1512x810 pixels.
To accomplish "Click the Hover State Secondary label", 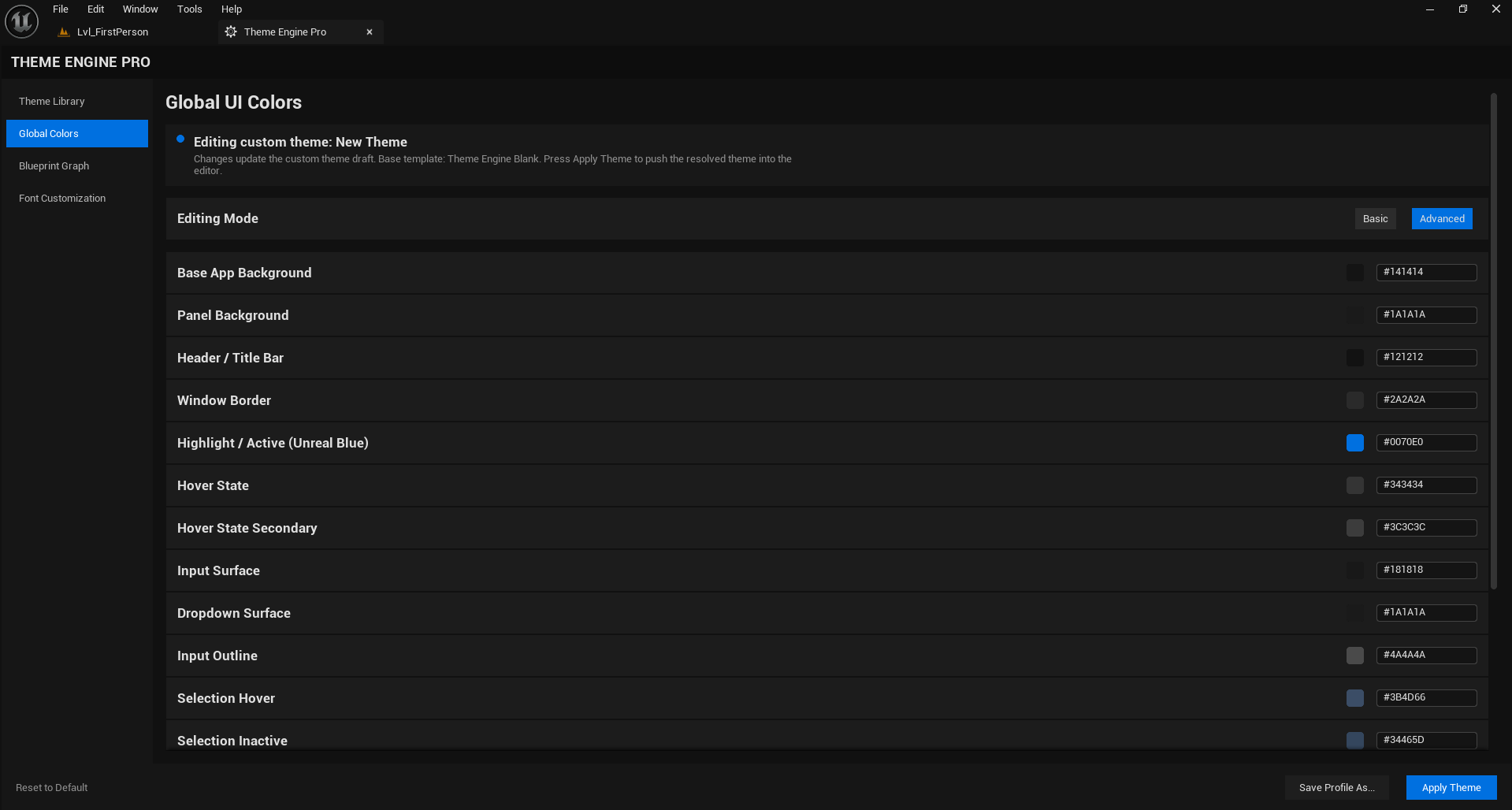I will [247, 528].
